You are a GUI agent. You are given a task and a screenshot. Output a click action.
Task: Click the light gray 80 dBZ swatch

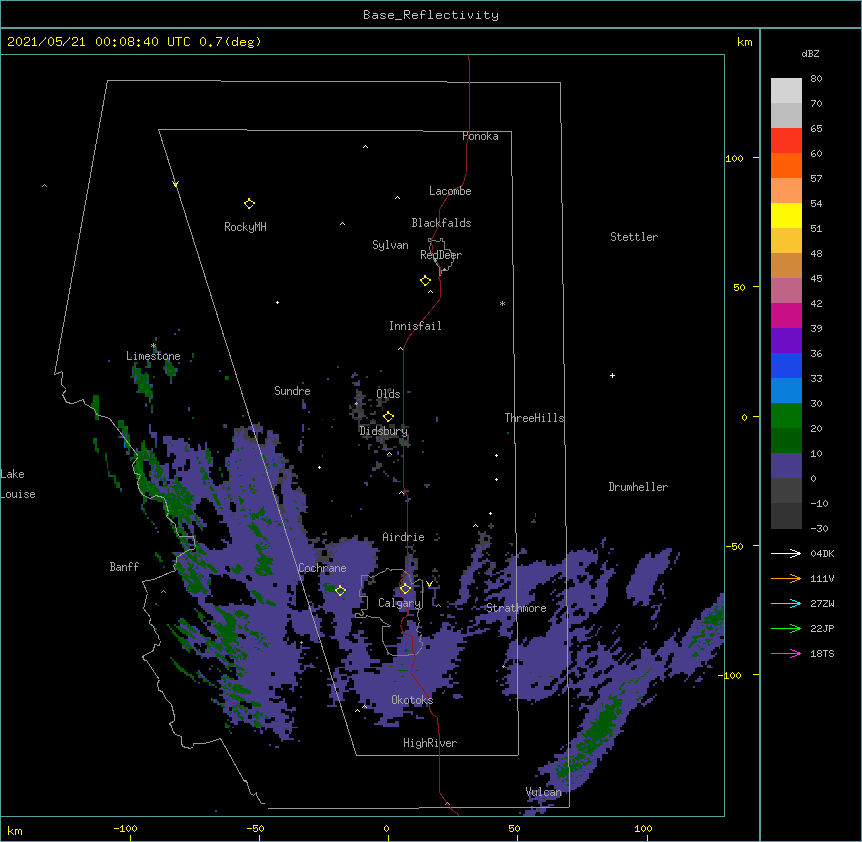[x=786, y=90]
